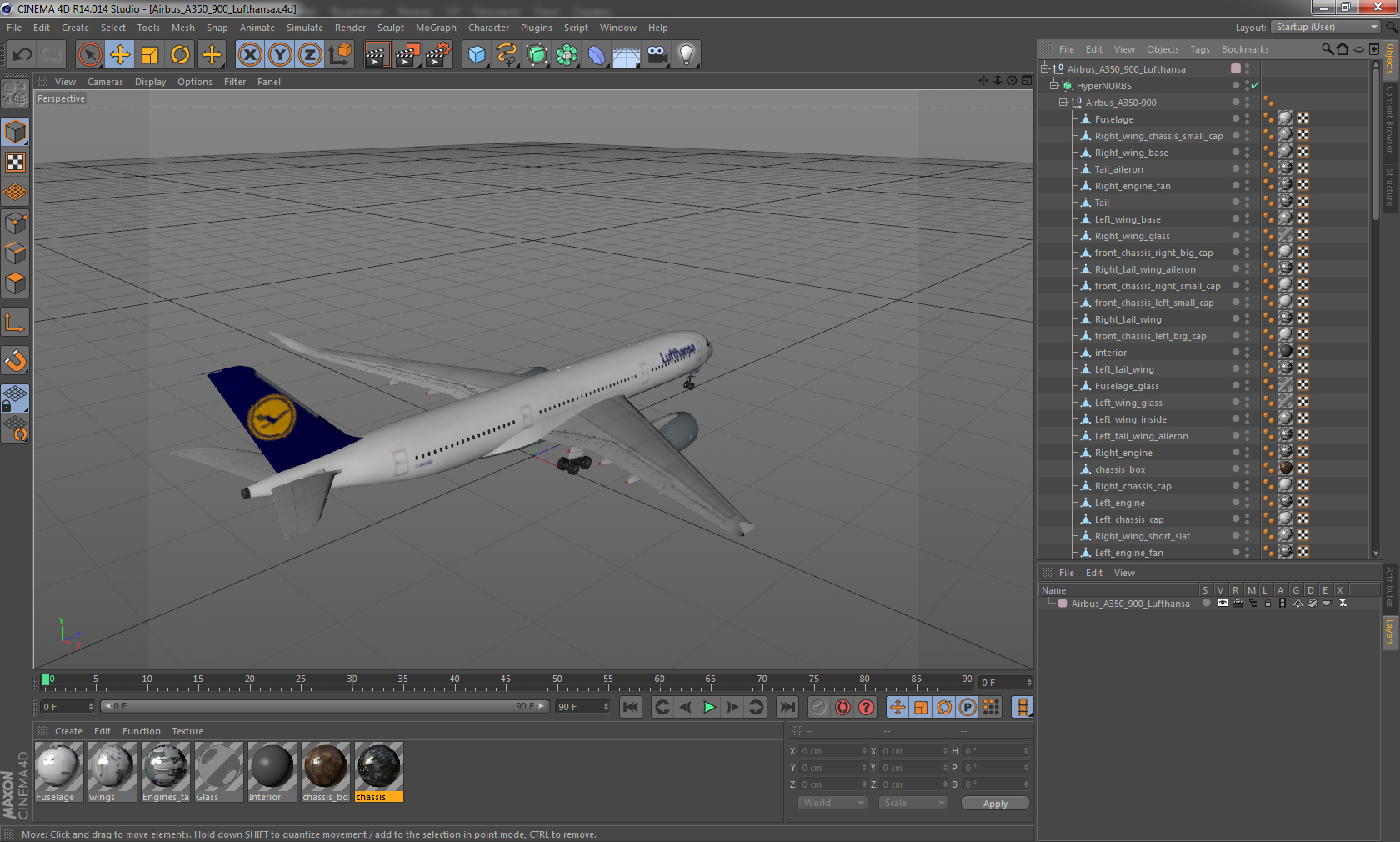Toggle Autokeying button
This screenshot has height=842, width=1400.
pos(842,707)
